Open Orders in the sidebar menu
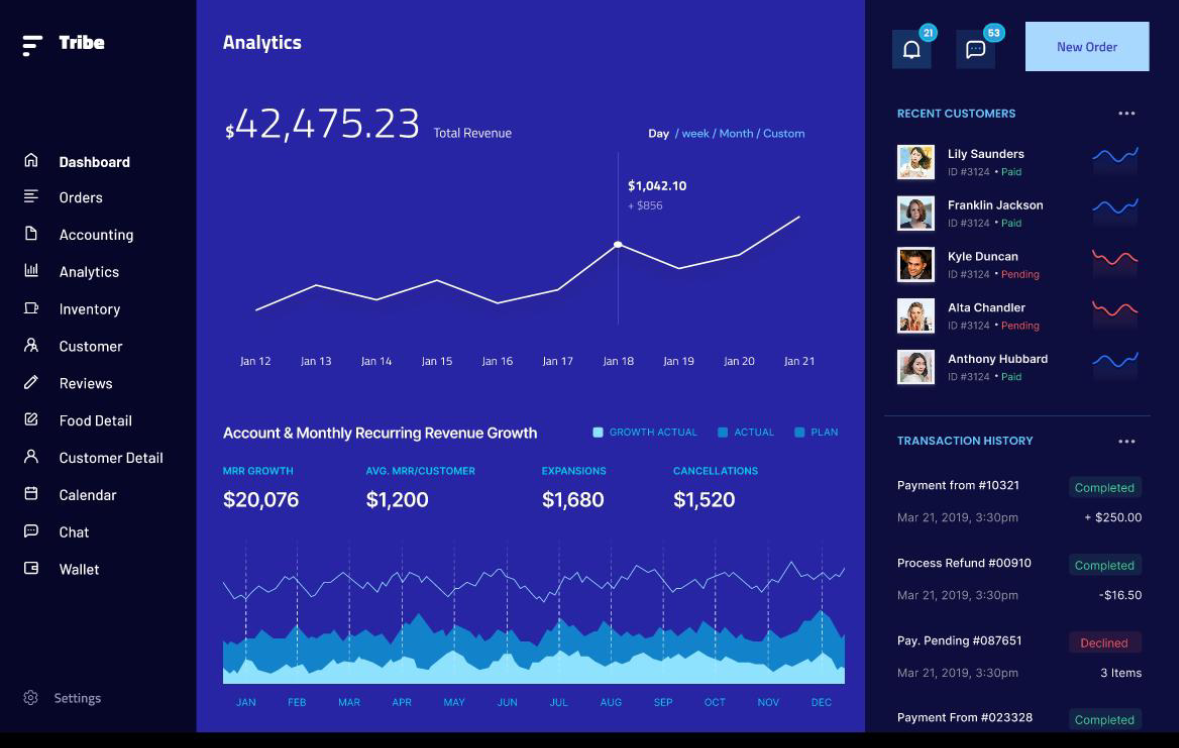1179x748 pixels. [x=80, y=198]
